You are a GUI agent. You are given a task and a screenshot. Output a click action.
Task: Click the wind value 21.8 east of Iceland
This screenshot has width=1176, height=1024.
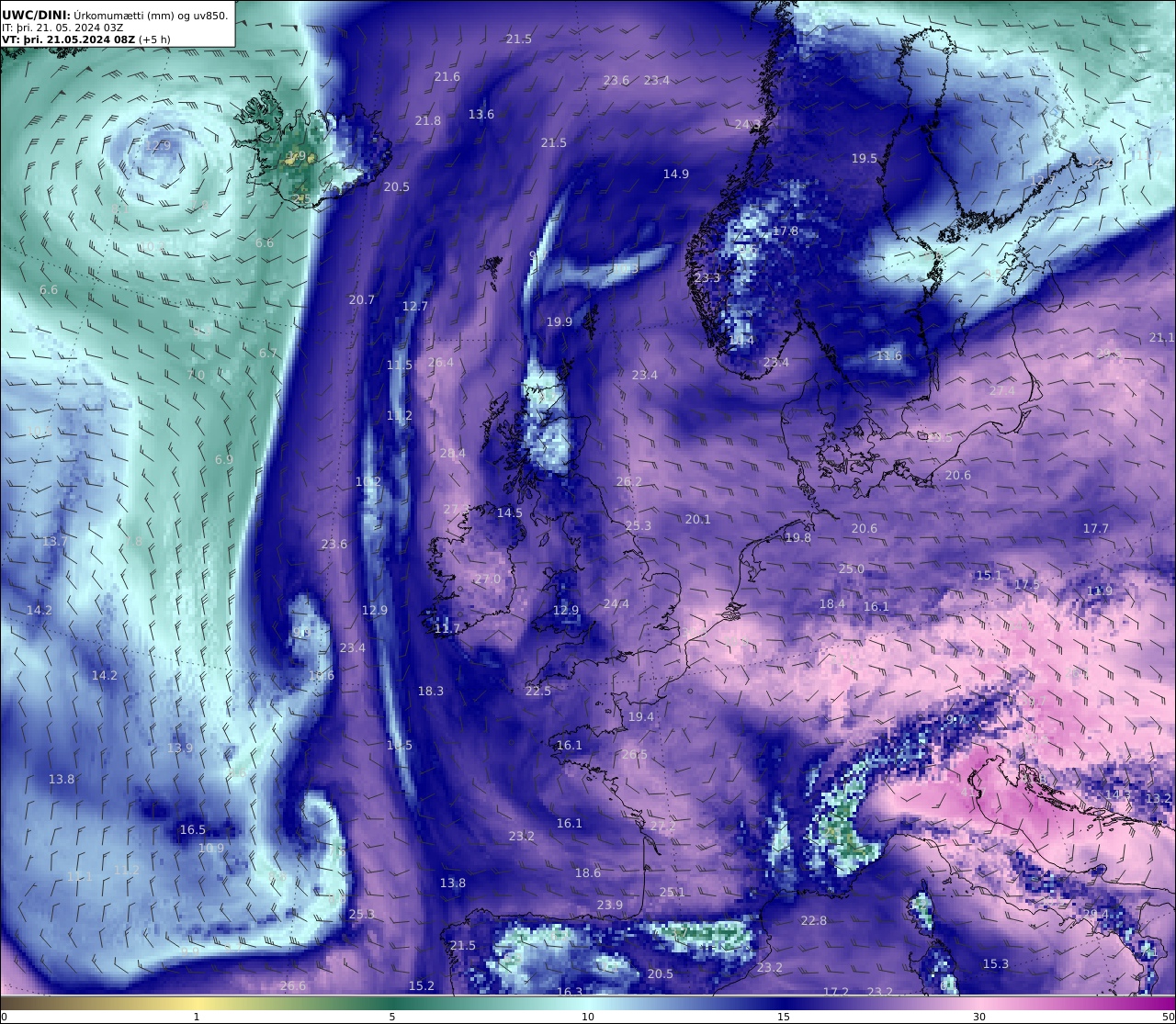(428, 121)
